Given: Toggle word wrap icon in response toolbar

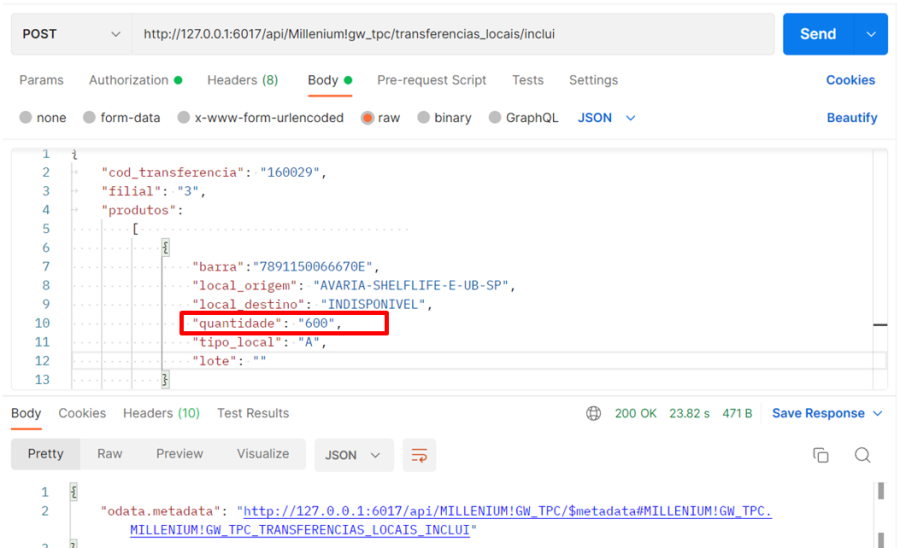Looking at the screenshot, I should click(419, 456).
